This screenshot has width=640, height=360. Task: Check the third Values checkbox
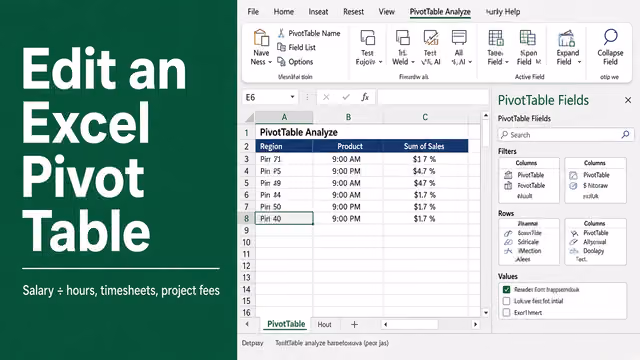pos(507,313)
